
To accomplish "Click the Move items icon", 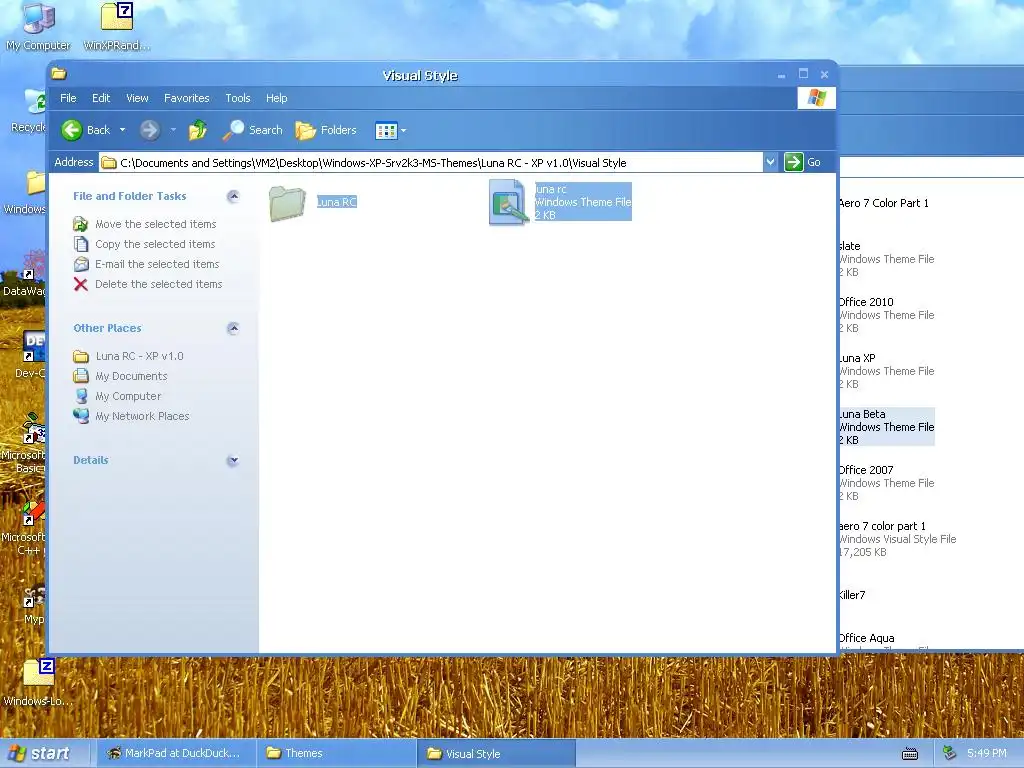I will (80, 224).
